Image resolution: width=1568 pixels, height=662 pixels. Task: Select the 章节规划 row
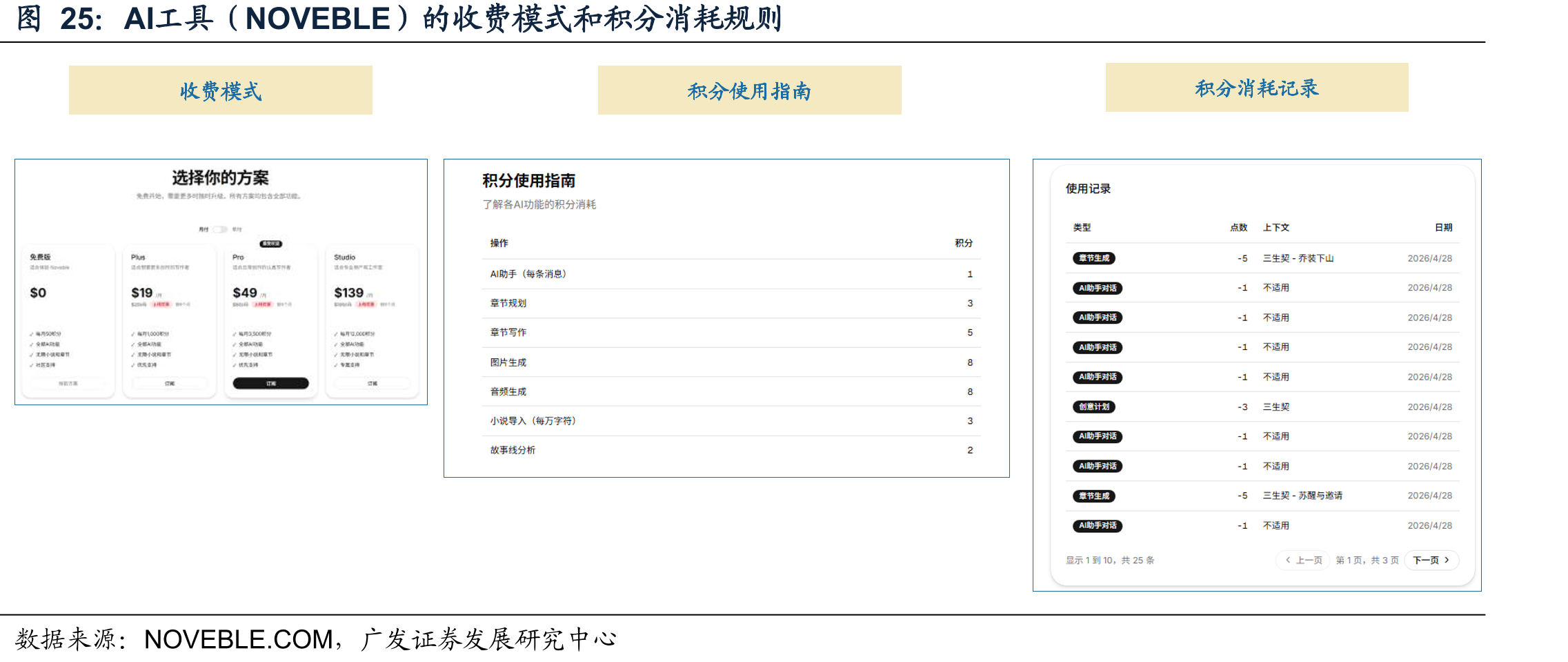731,303
